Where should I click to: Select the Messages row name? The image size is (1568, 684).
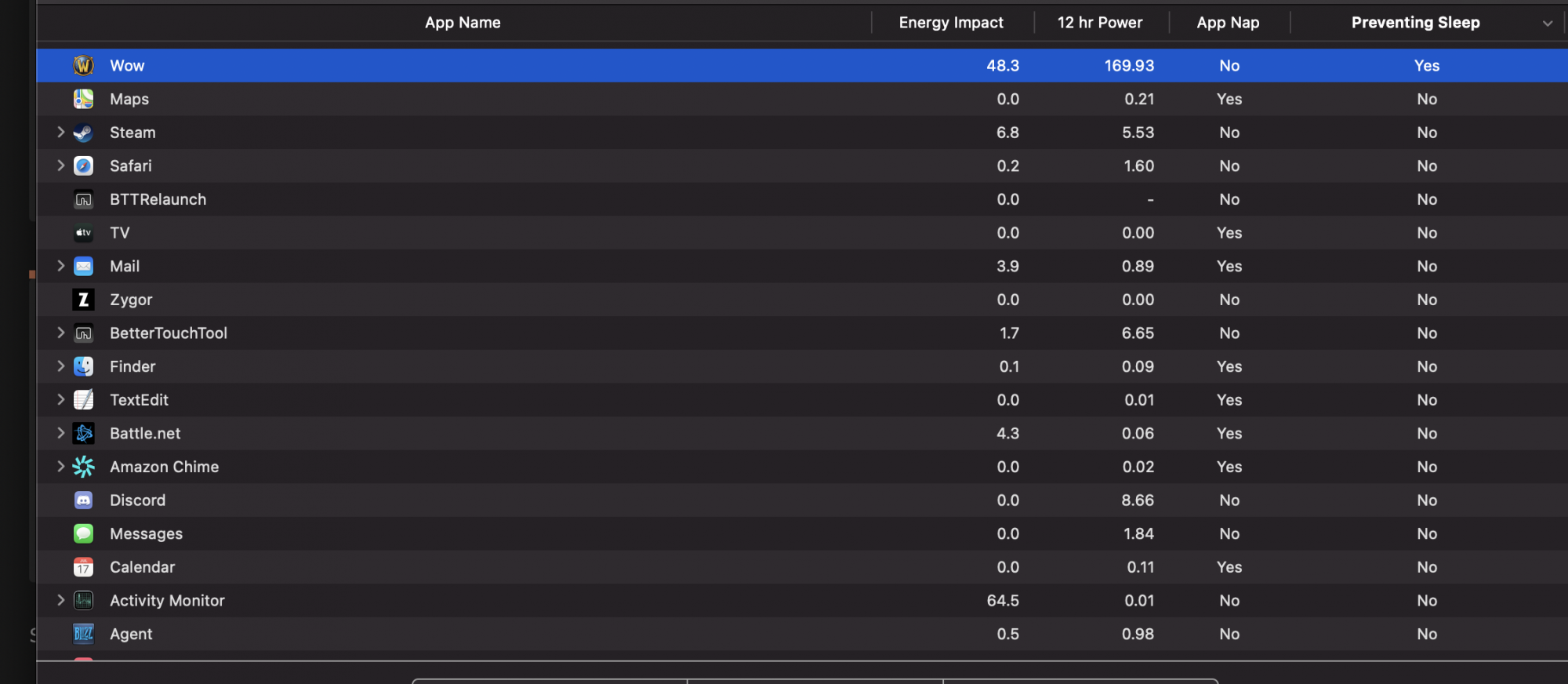point(146,533)
